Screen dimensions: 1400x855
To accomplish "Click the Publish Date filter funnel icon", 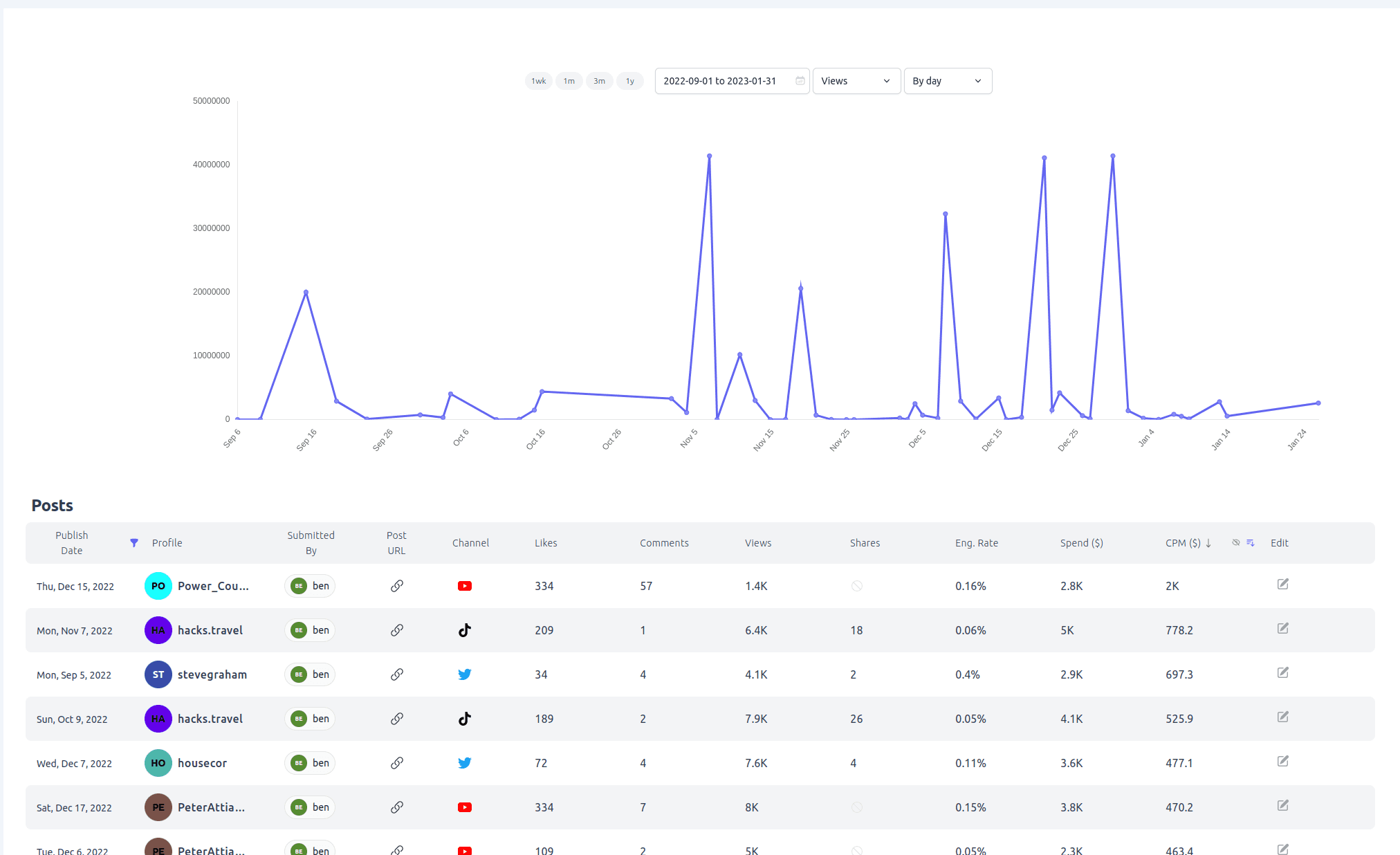I will click(134, 543).
